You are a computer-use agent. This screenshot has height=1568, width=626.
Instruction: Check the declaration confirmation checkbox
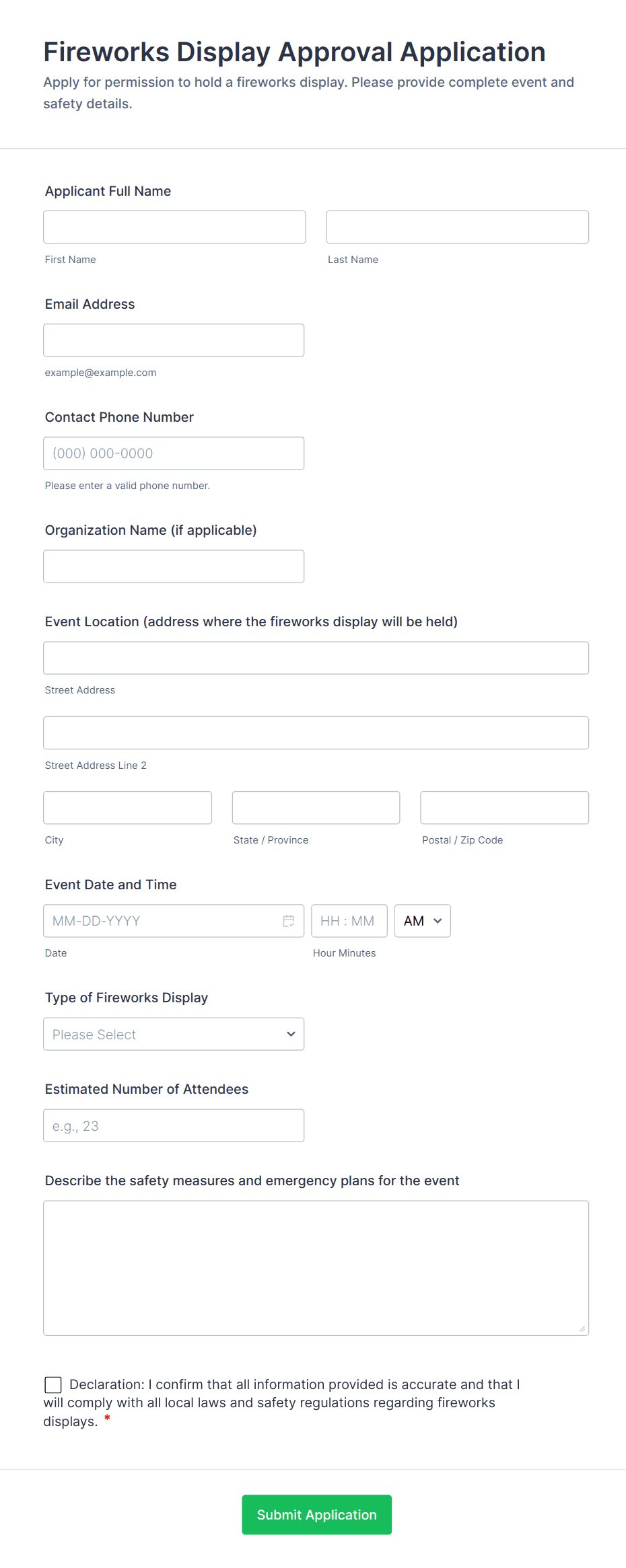point(53,1384)
